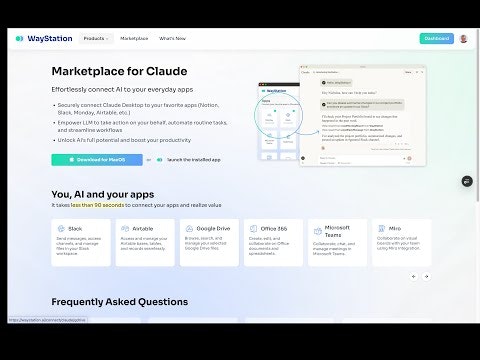The width and height of the screenshot is (480, 360).
Task: Open the user profile avatar
Action: (x=463, y=39)
